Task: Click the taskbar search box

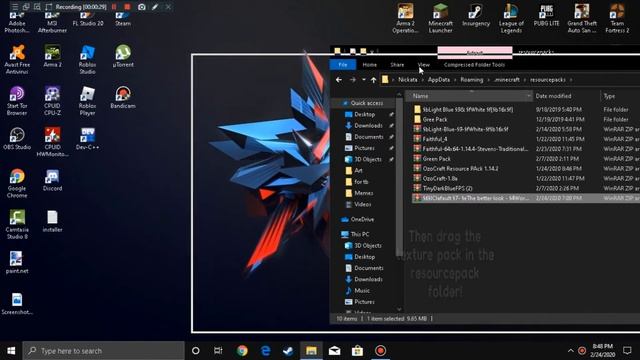Action: pos(104,351)
